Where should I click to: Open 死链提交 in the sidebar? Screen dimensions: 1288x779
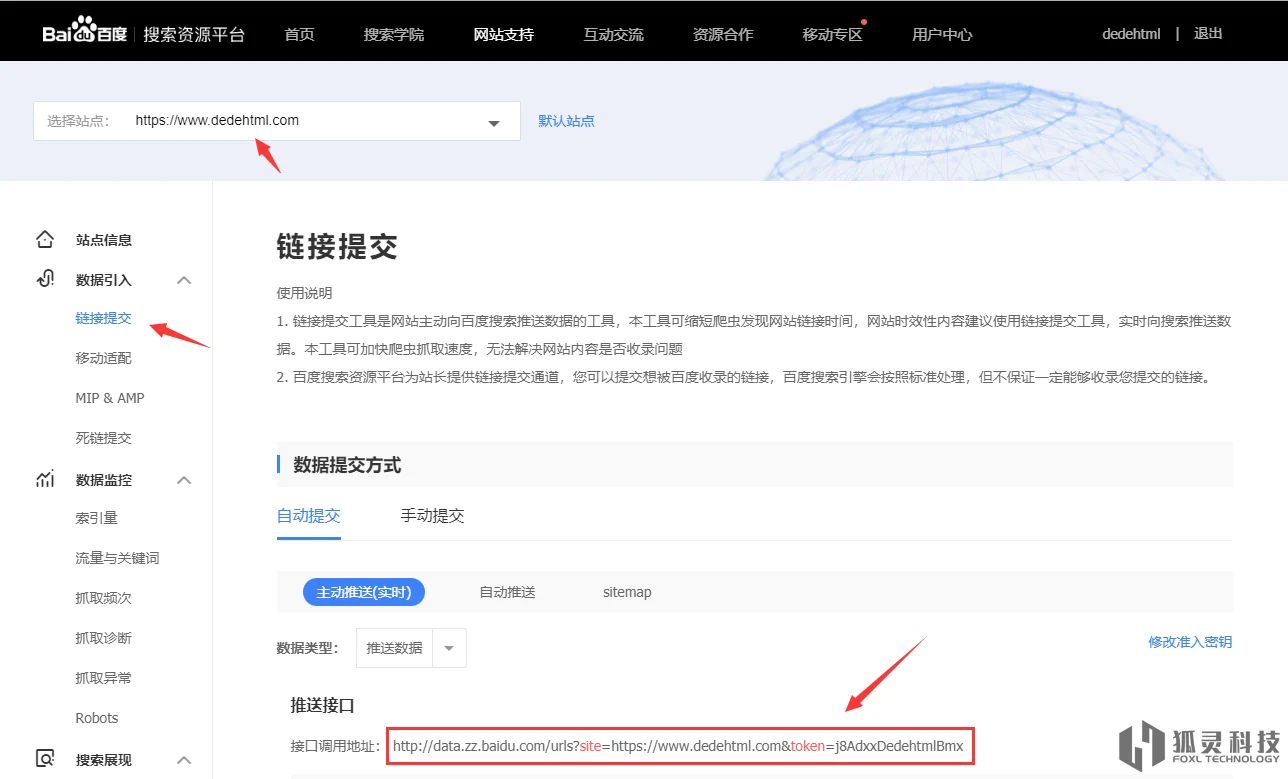coord(104,438)
